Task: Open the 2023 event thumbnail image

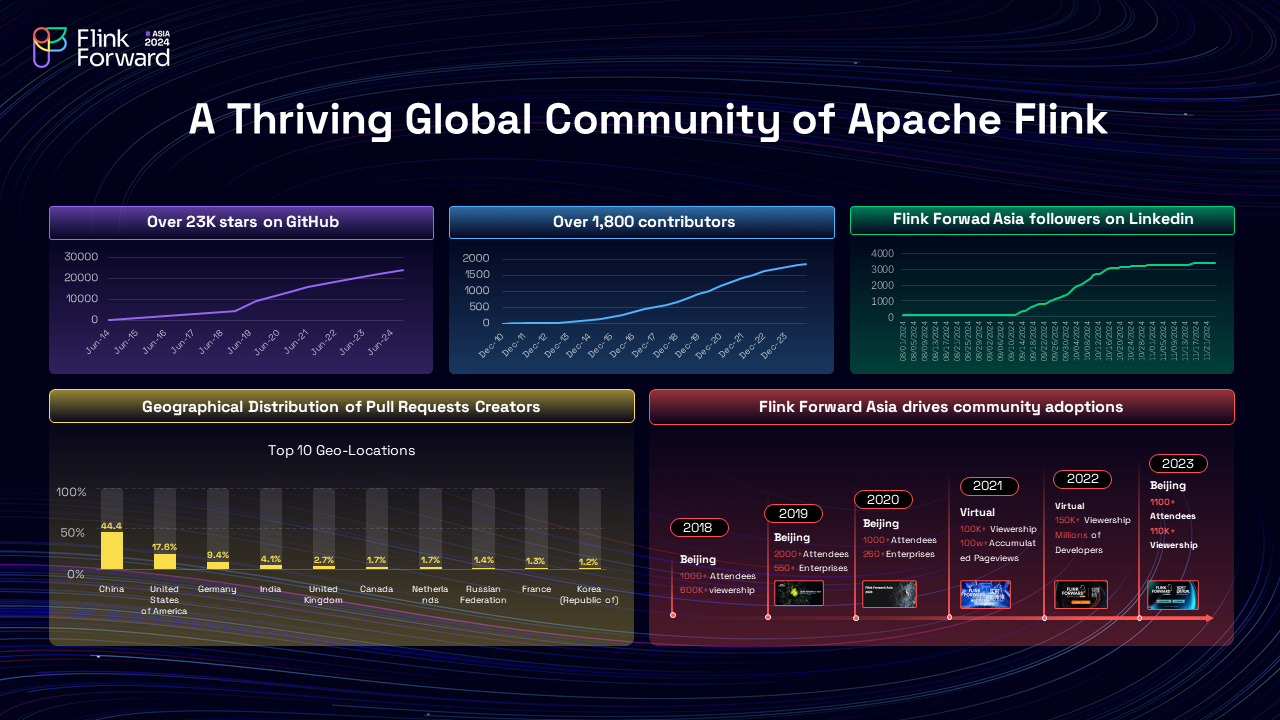Action: tap(1172, 595)
